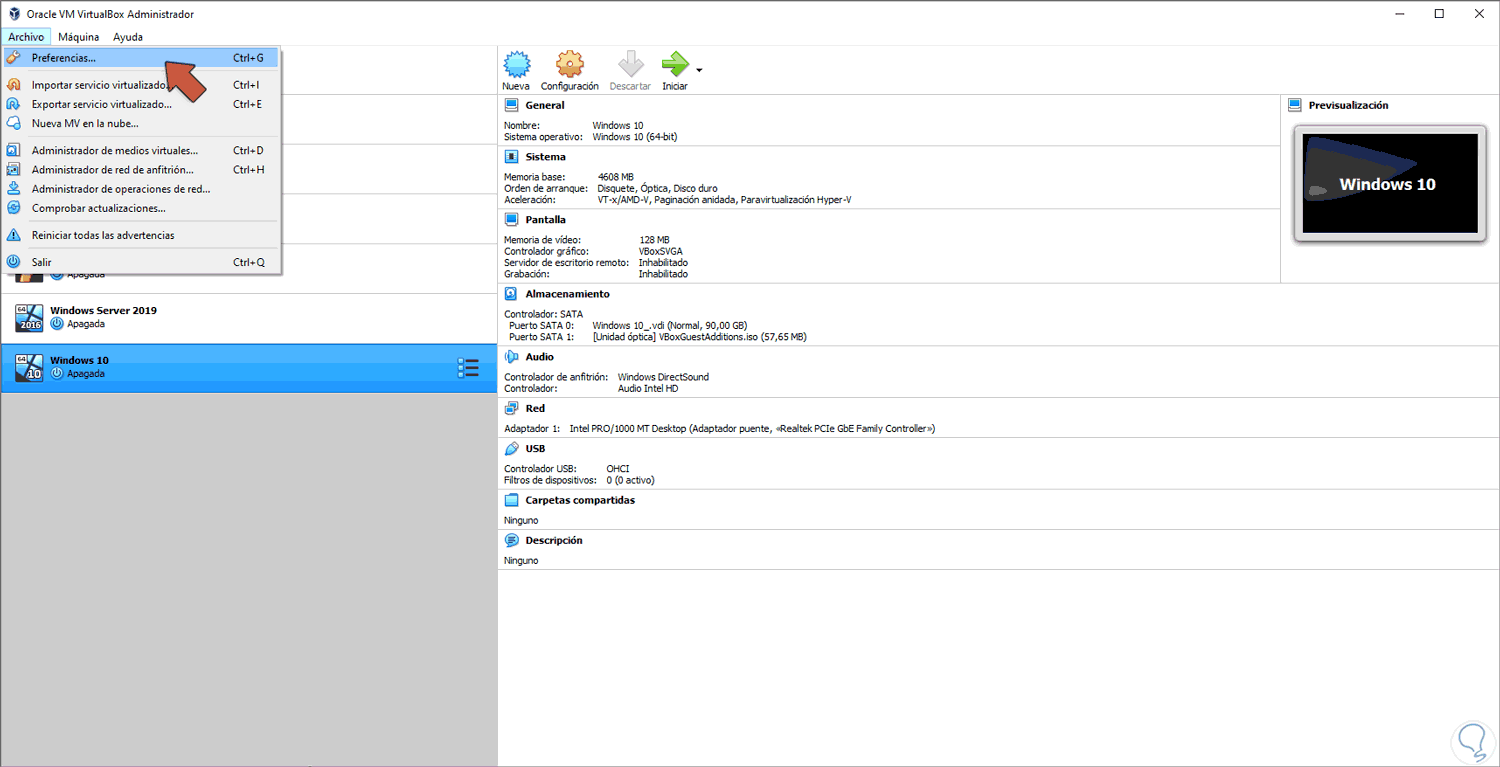1500x767 pixels.
Task: Click the Administrador de medios virtuales icon
Action: click(14, 150)
